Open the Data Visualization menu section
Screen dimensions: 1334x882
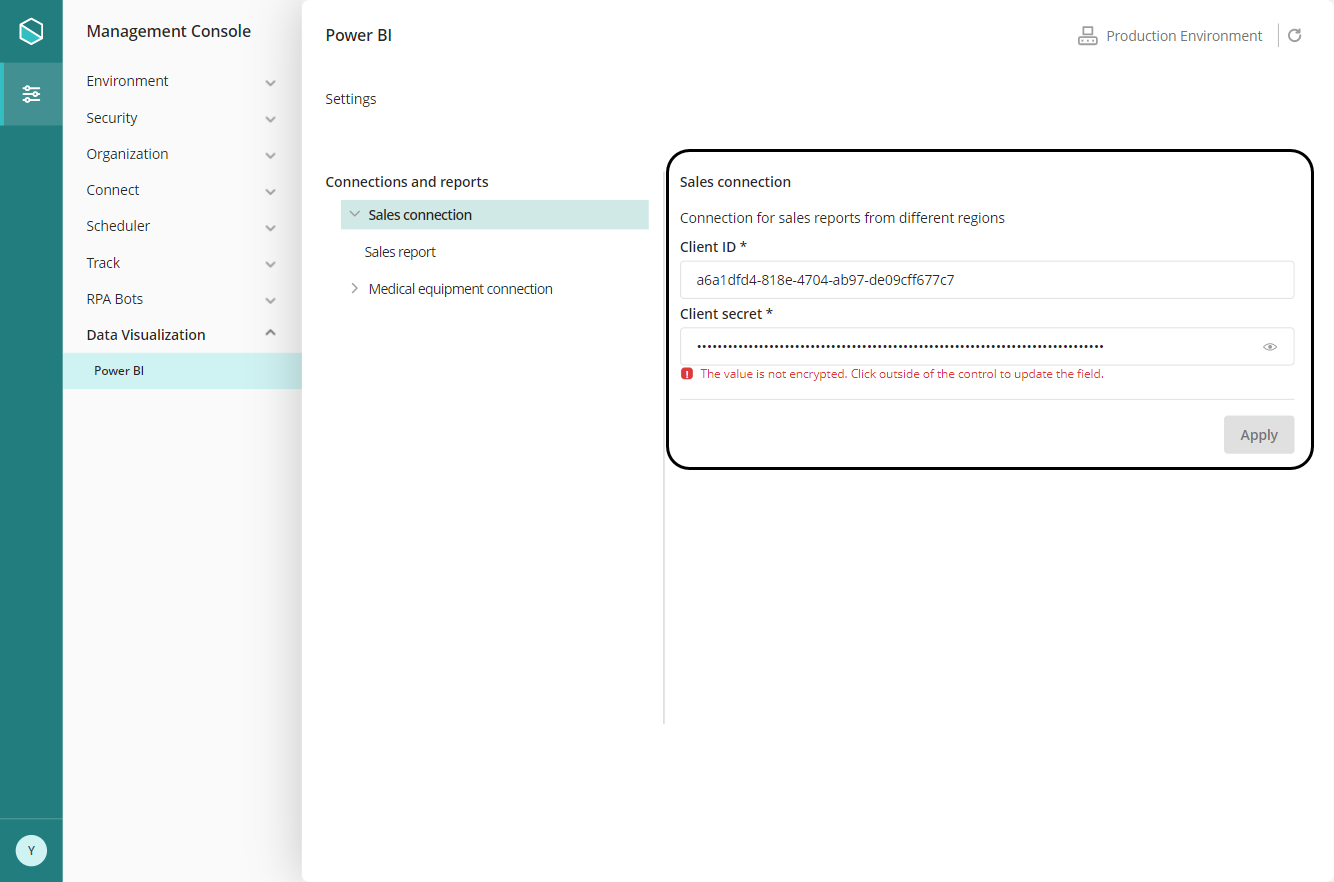182,335
